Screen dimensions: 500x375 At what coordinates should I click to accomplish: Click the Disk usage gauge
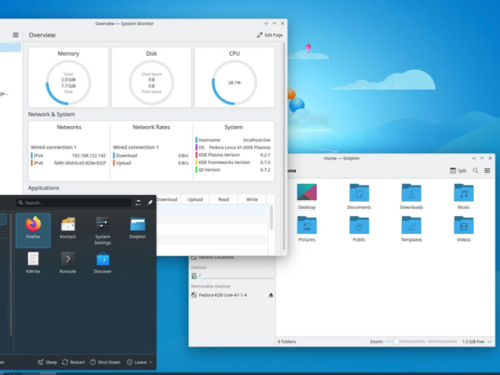[x=151, y=82]
